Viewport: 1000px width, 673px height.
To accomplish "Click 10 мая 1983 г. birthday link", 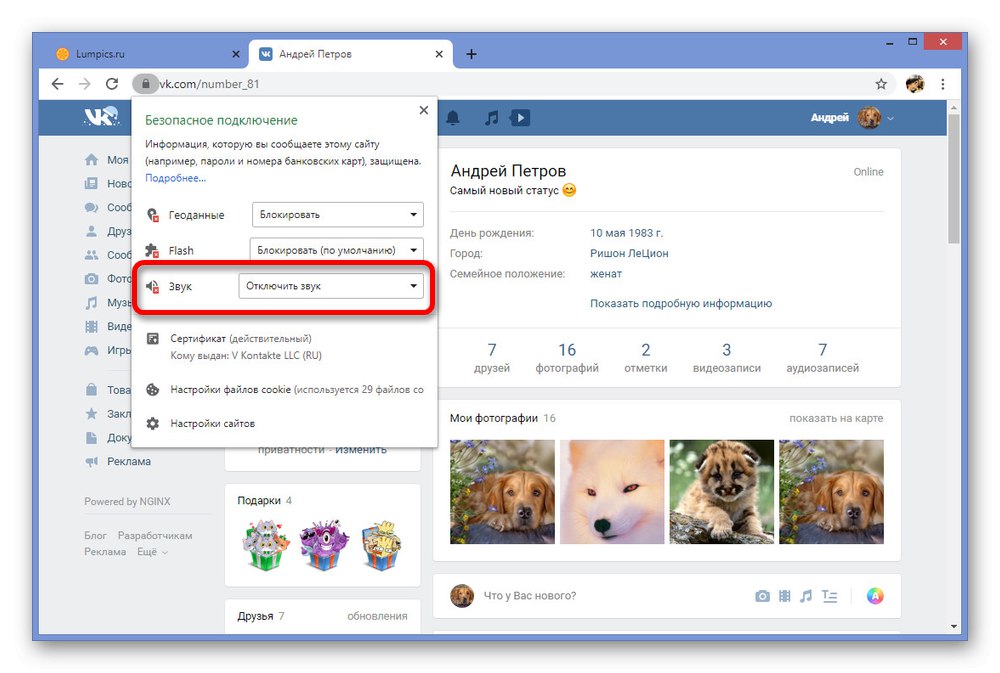I will [x=626, y=233].
